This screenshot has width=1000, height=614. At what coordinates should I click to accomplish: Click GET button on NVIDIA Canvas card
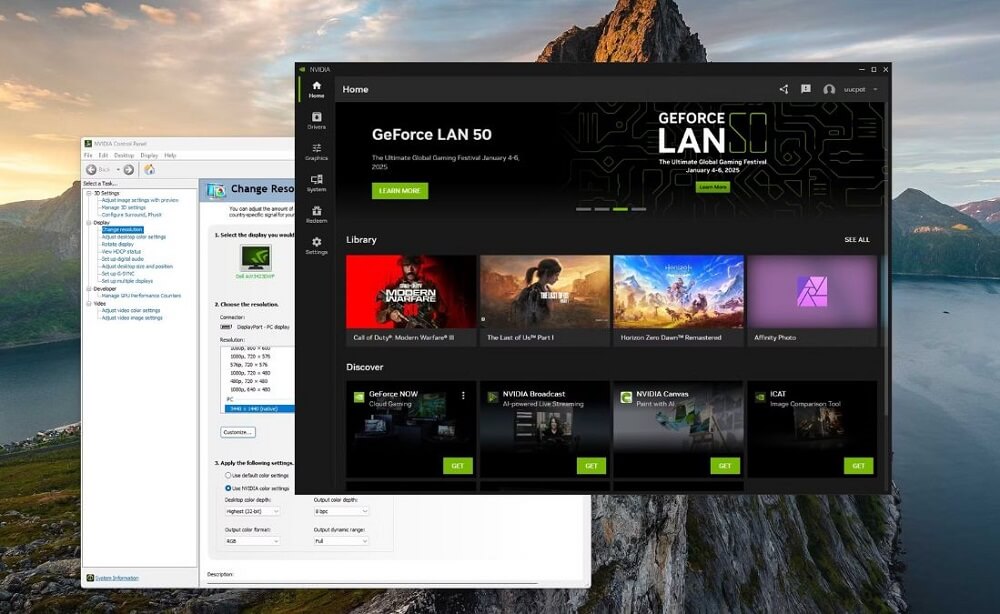pyautogui.click(x=725, y=466)
